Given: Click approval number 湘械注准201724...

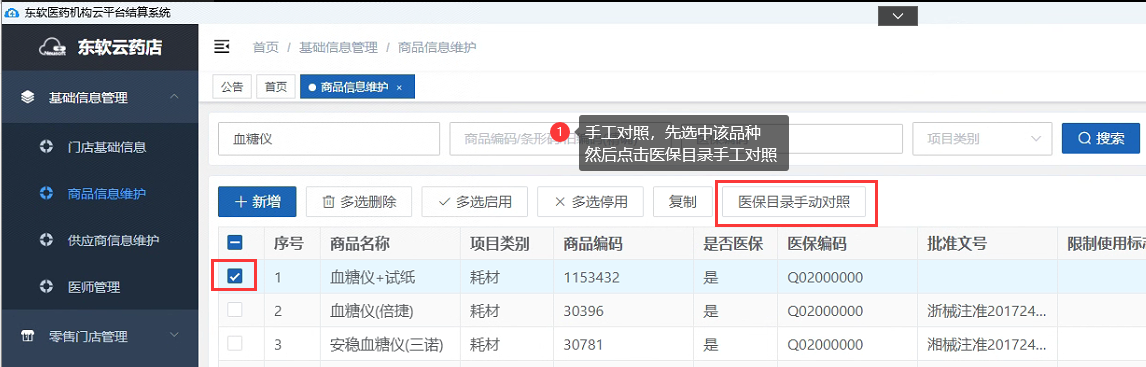Looking at the screenshot, I should click(986, 344).
